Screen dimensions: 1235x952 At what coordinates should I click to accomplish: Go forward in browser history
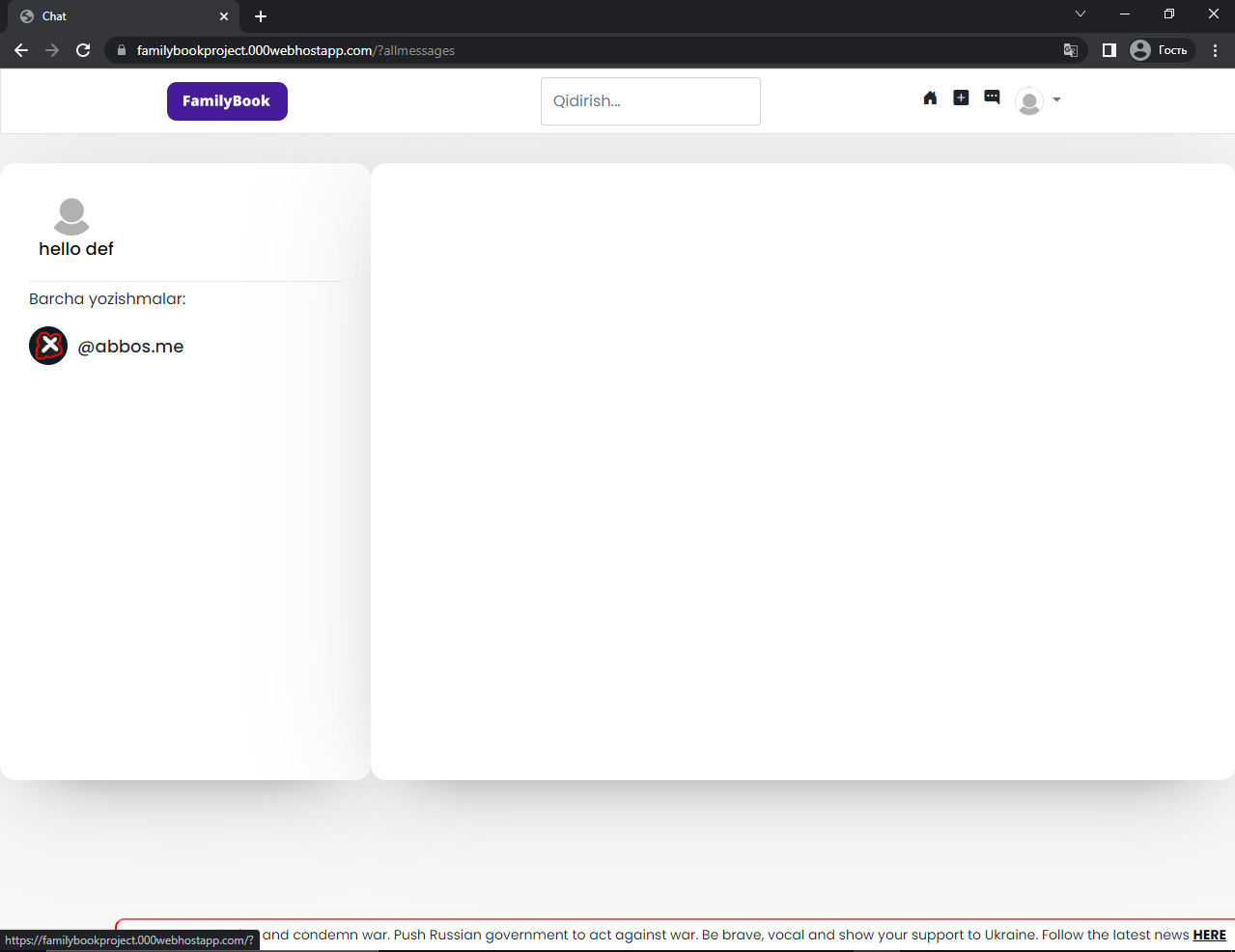pyautogui.click(x=52, y=50)
